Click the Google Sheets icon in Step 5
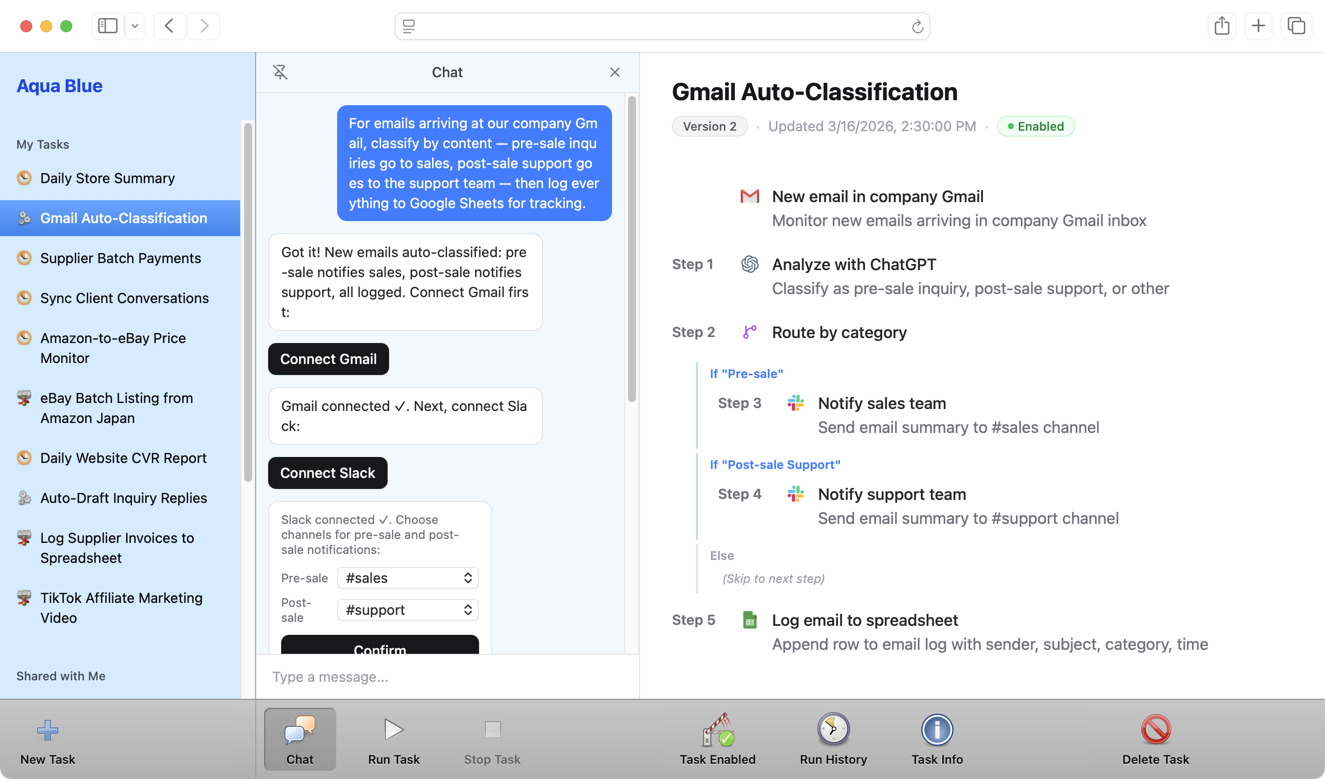 (x=749, y=620)
